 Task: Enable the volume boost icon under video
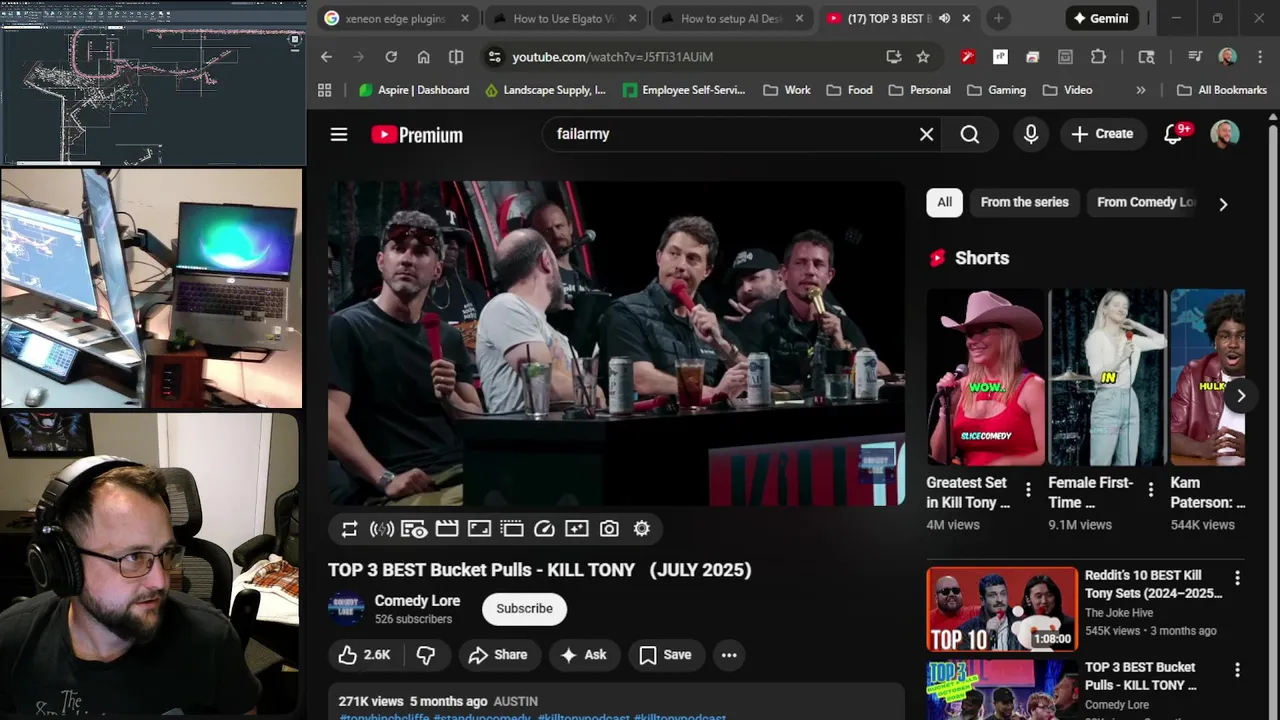381,529
